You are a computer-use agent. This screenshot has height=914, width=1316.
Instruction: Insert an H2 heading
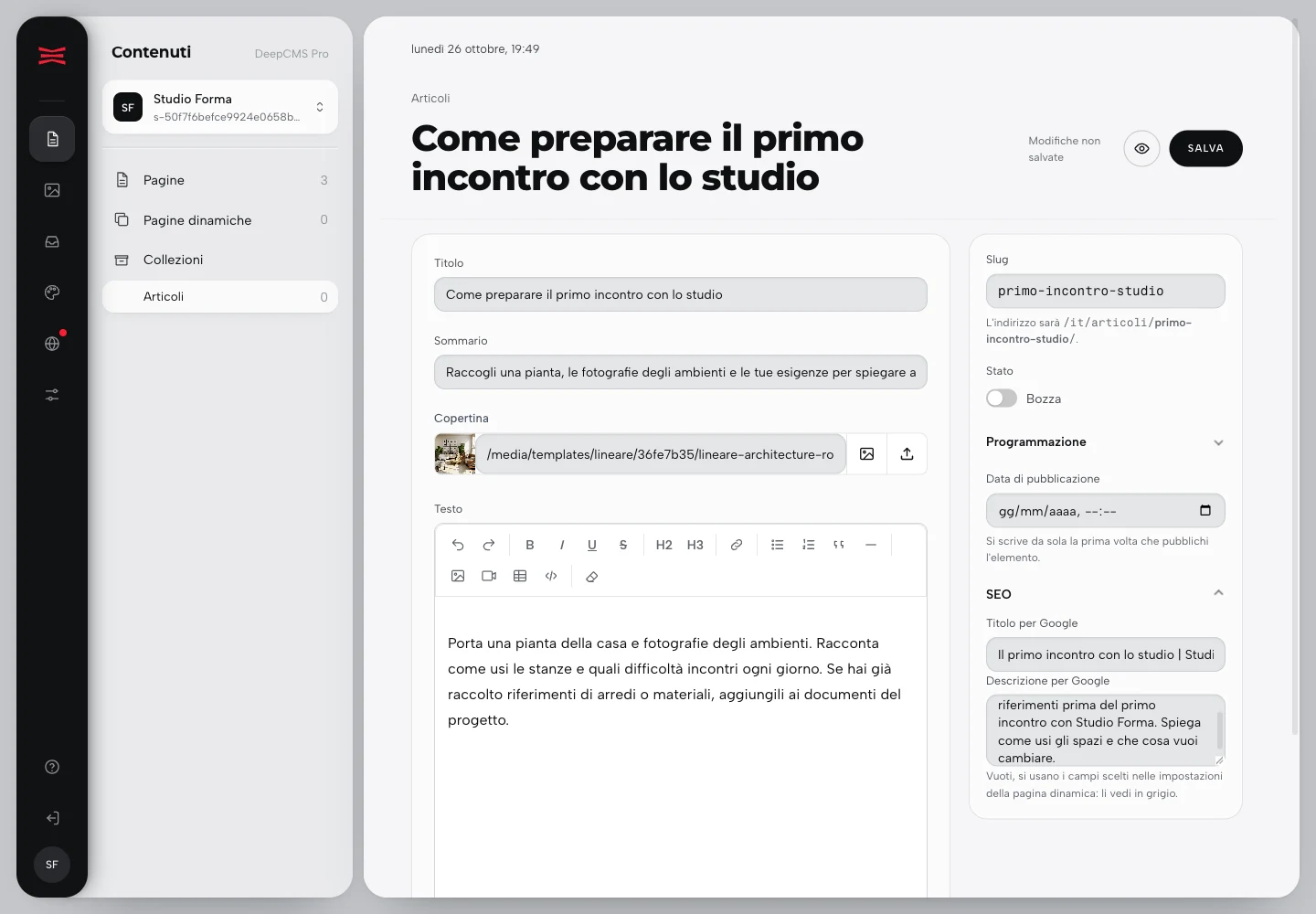pos(664,545)
